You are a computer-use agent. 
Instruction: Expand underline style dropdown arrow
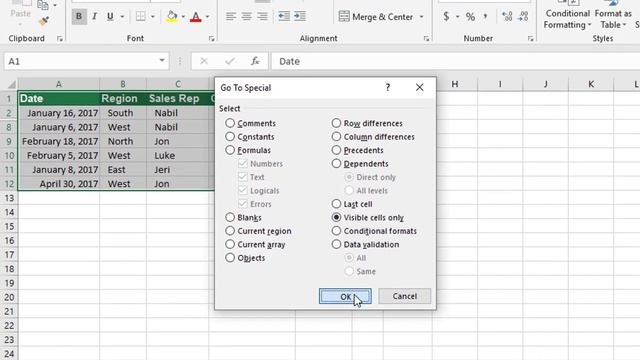click(122, 17)
